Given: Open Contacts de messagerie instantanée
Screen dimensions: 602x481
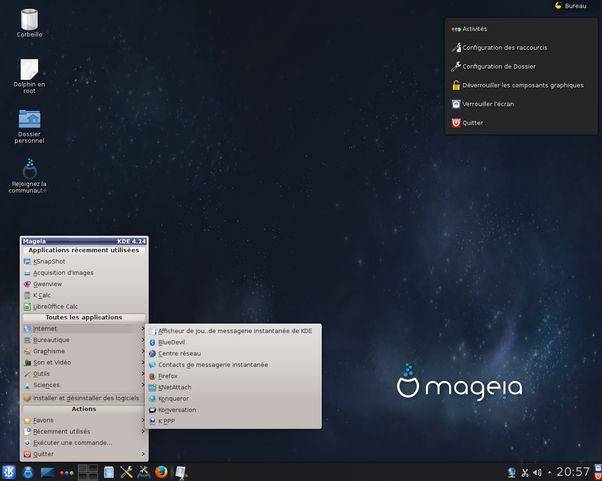Looking at the screenshot, I should [x=233, y=365].
